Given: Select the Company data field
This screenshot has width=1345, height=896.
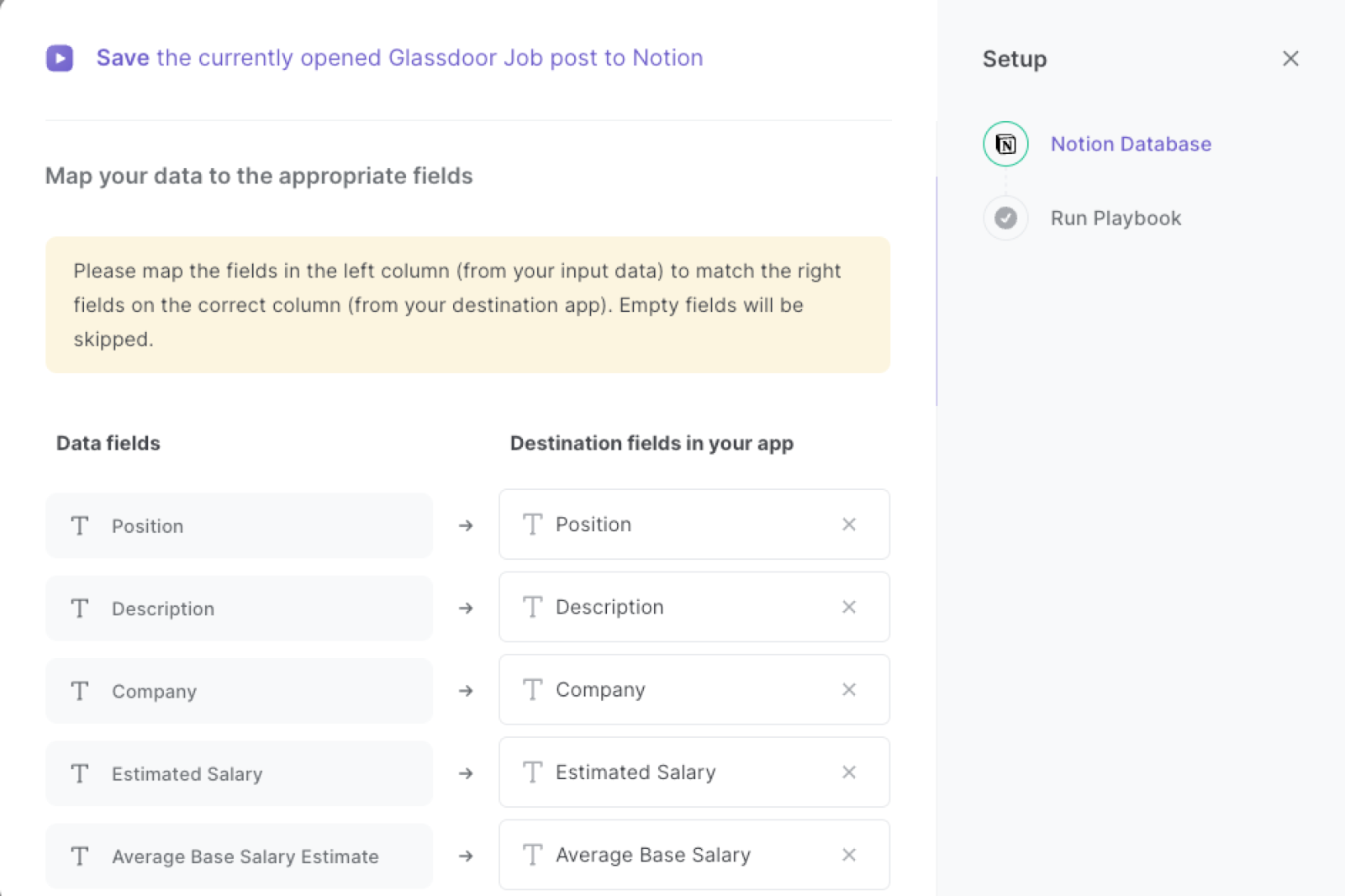Looking at the screenshot, I should pyautogui.click(x=239, y=691).
